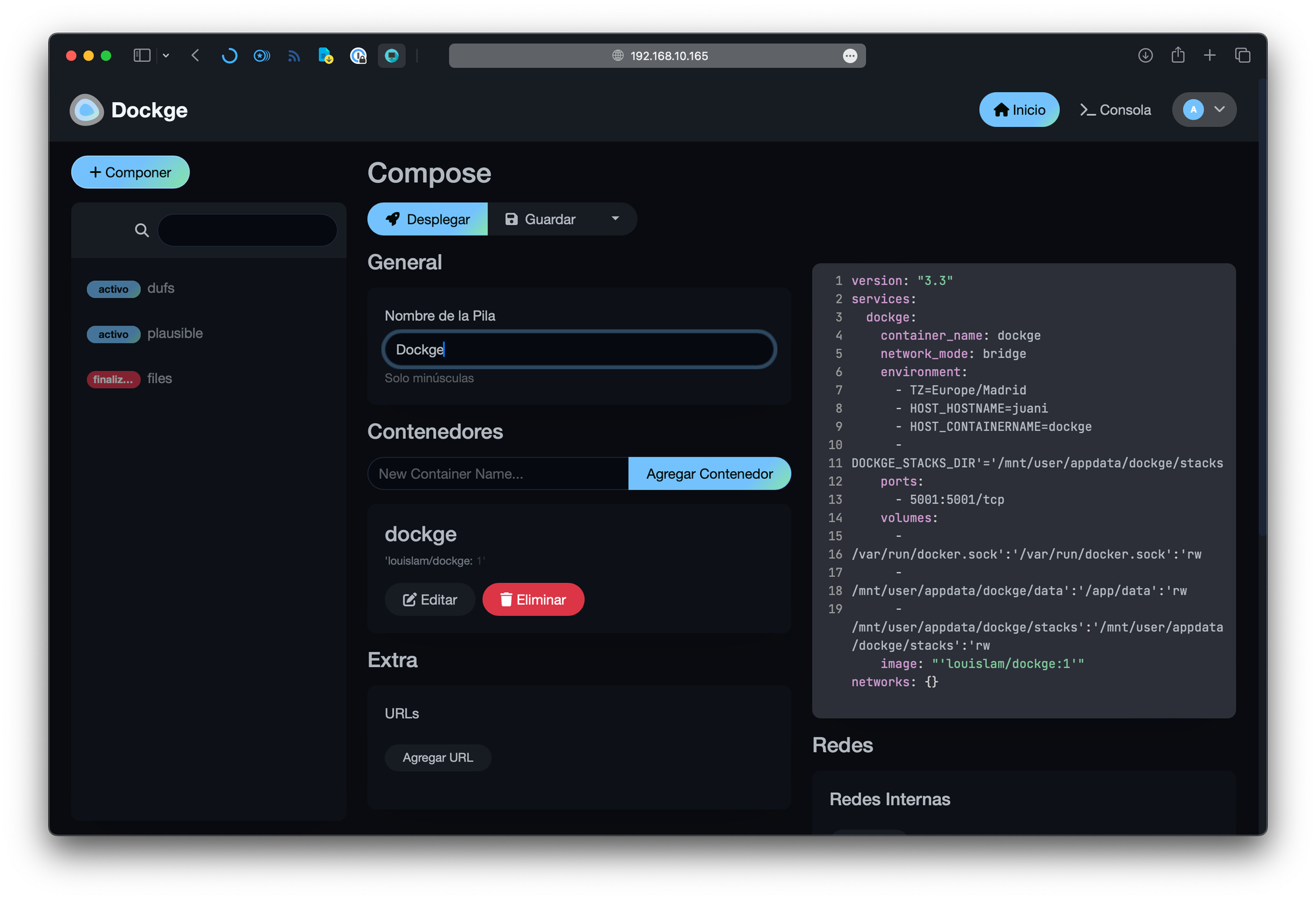Click the page vertical scrollbar
This screenshot has width=1316, height=900.
(1262, 307)
